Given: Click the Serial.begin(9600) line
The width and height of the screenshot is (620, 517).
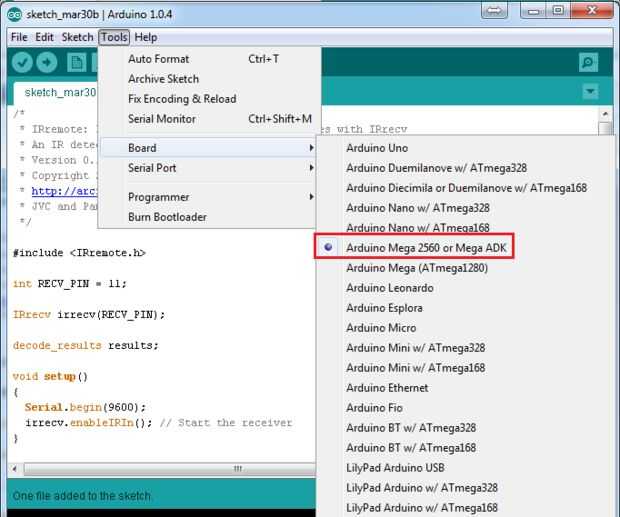Looking at the screenshot, I should click(85, 407).
